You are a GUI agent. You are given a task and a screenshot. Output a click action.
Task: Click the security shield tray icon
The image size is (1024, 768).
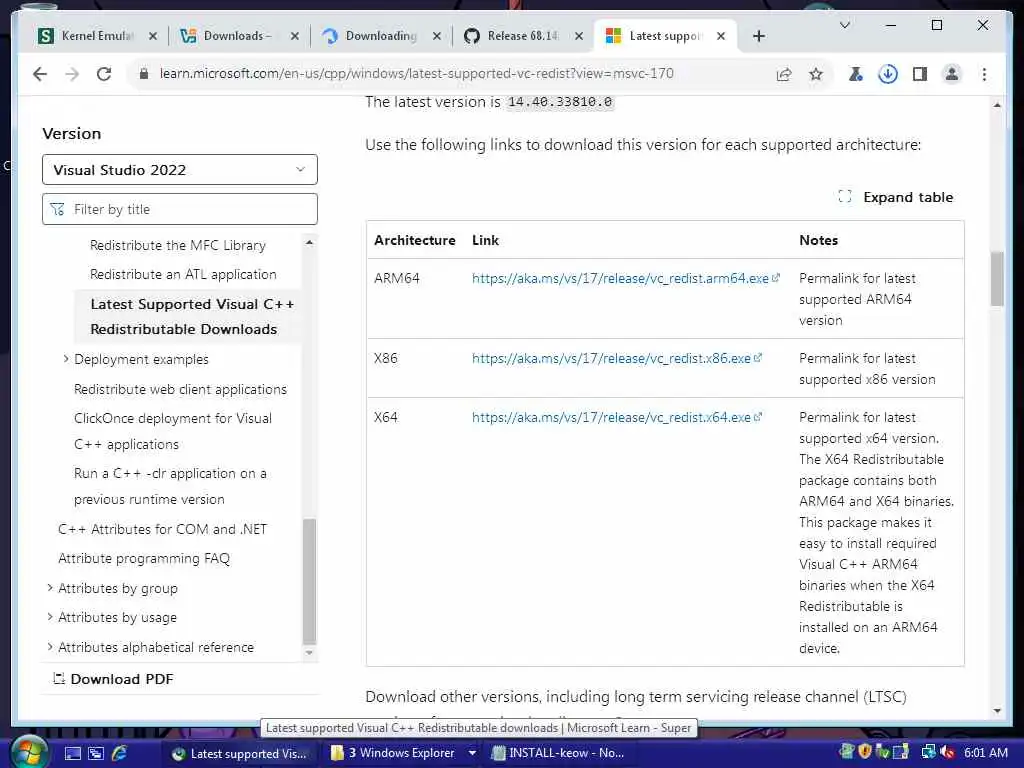tap(865, 752)
